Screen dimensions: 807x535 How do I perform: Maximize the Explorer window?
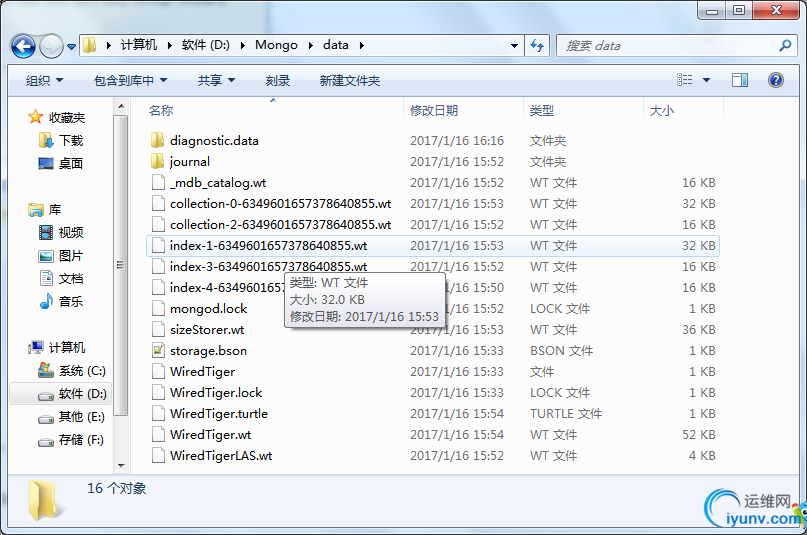tap(739, 10)
